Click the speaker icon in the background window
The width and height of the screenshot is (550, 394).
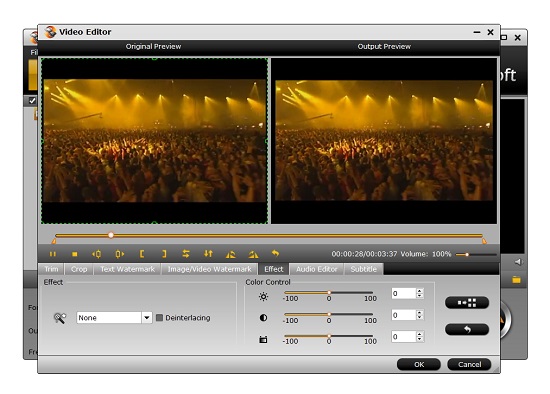[519, 262]
